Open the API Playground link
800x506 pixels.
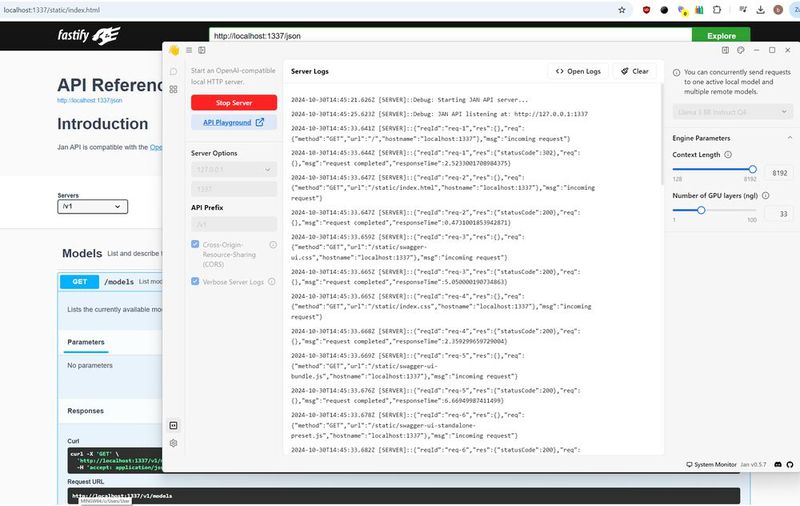(x=234, y=122)
